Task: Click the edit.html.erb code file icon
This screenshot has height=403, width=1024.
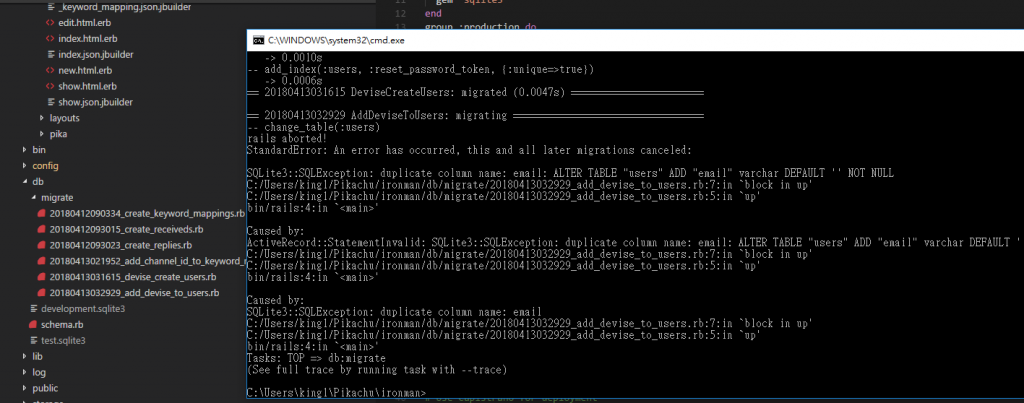Action: click(x=50, y=23)
